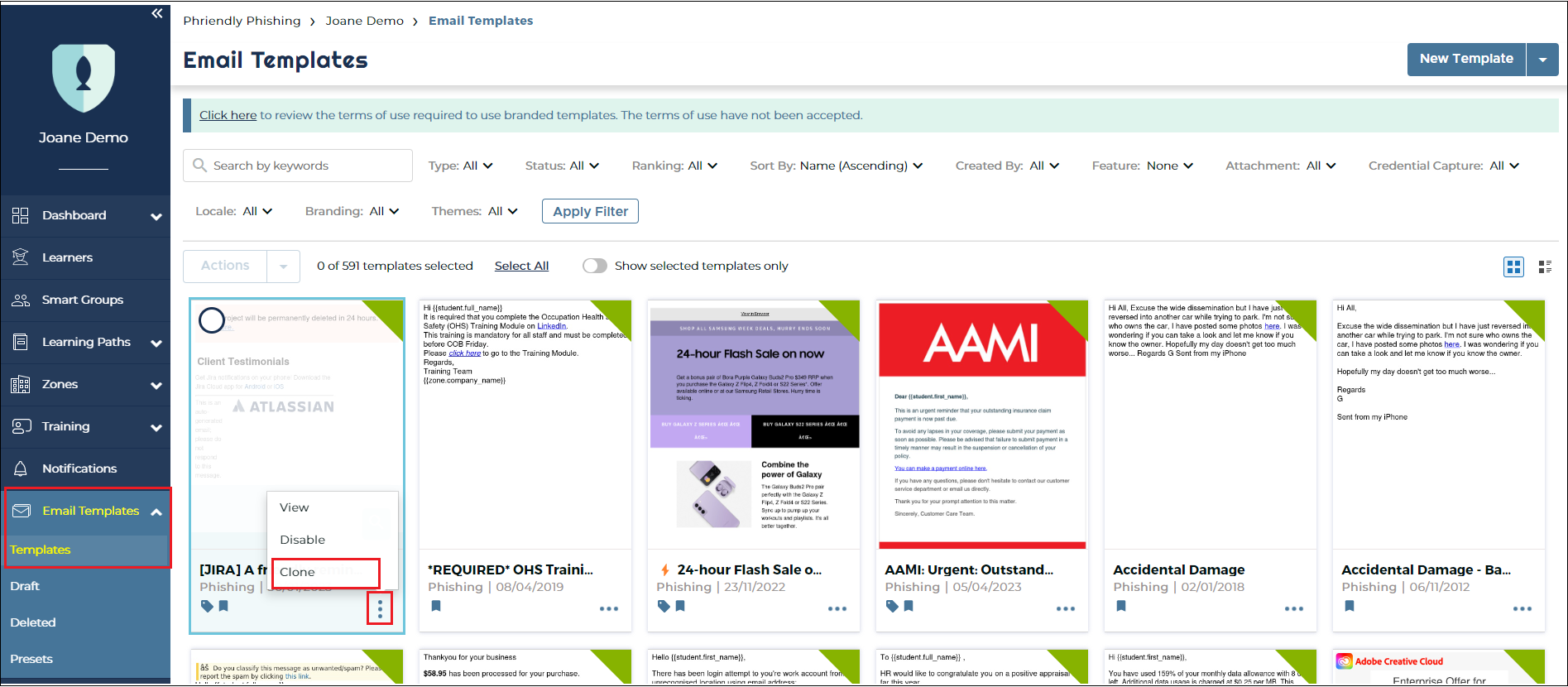Open the Status filter dropdown

[562, 166]
